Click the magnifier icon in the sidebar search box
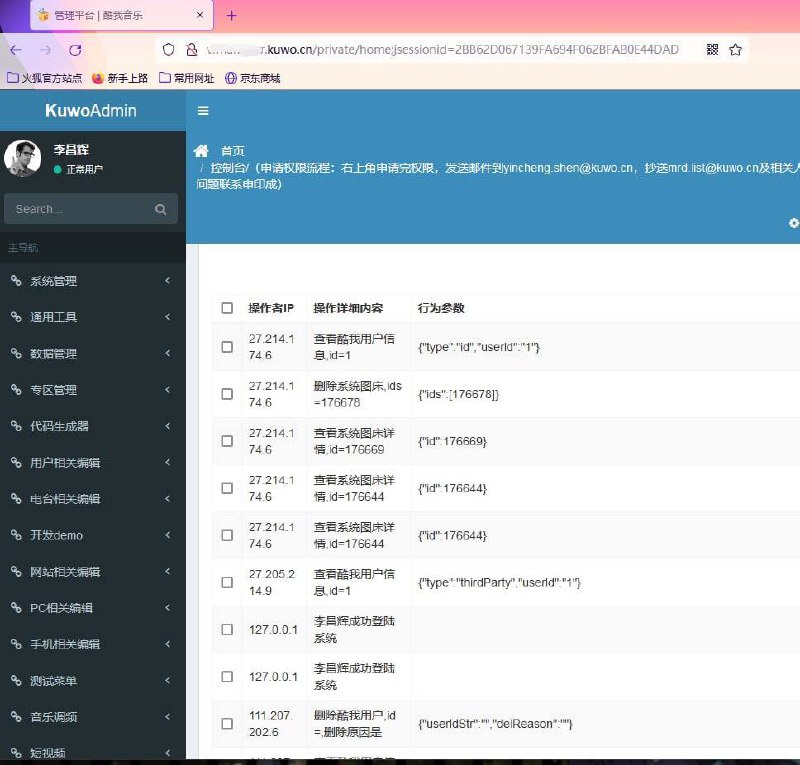800x765 pixels. tap(160, 209)
